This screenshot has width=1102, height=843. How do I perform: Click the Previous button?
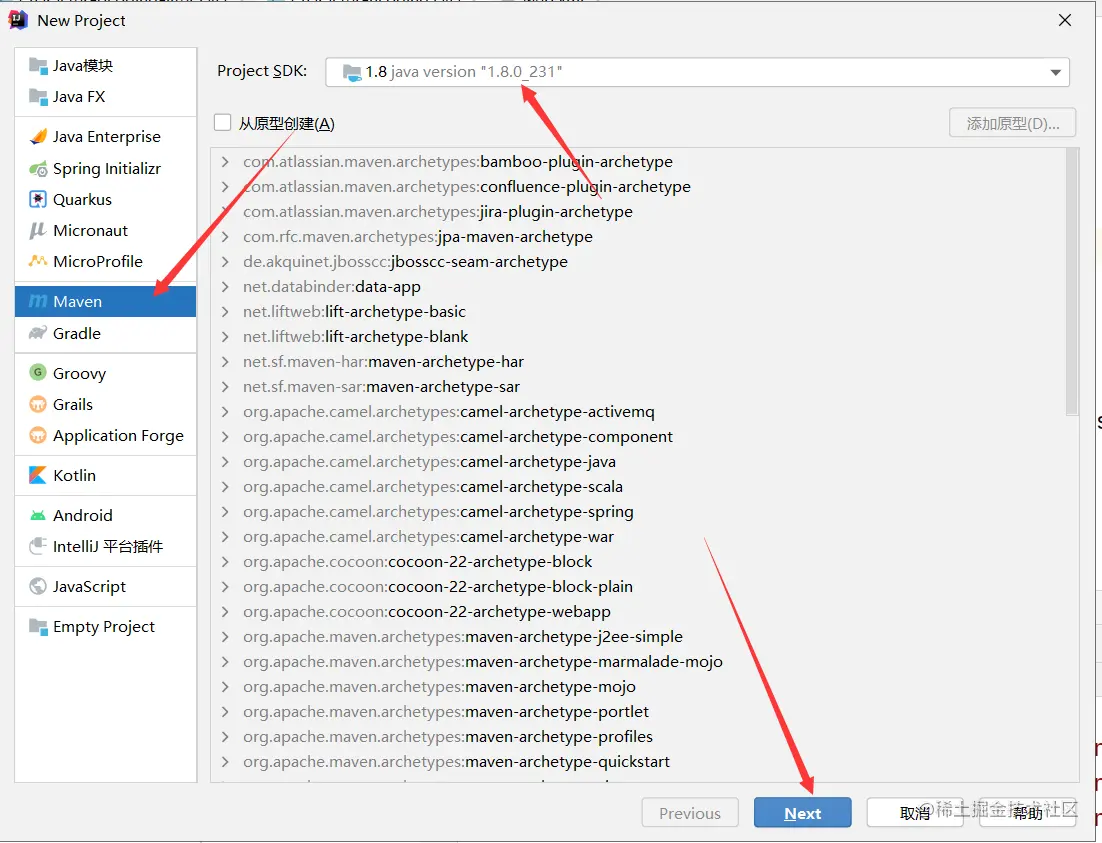click(689, 813)
